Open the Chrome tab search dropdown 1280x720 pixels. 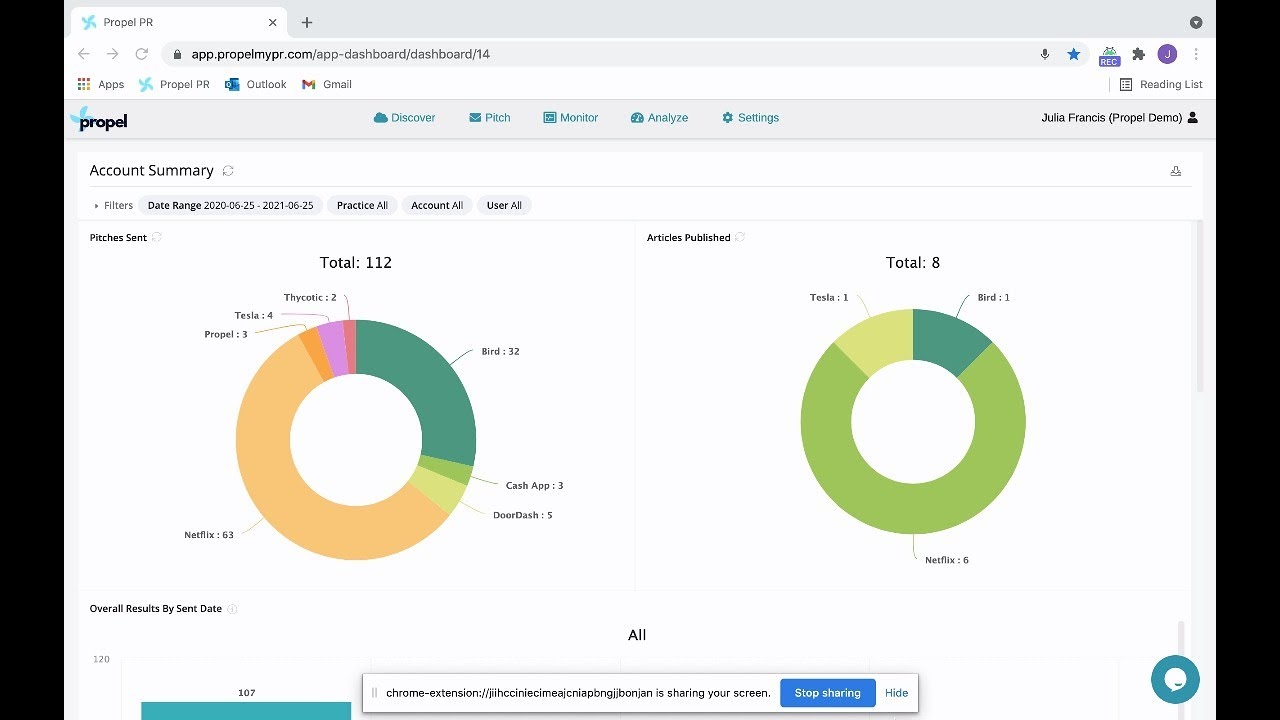[x=1196, y=22]
